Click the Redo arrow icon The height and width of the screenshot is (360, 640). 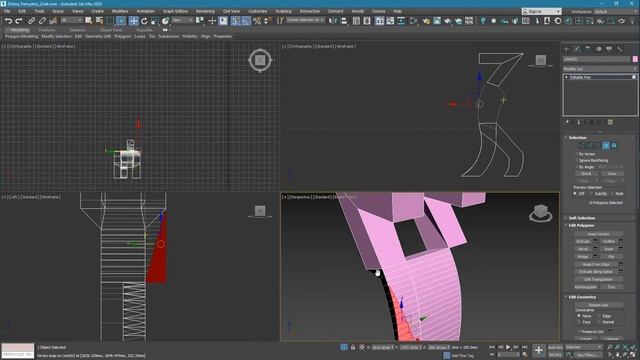point(19,21)
